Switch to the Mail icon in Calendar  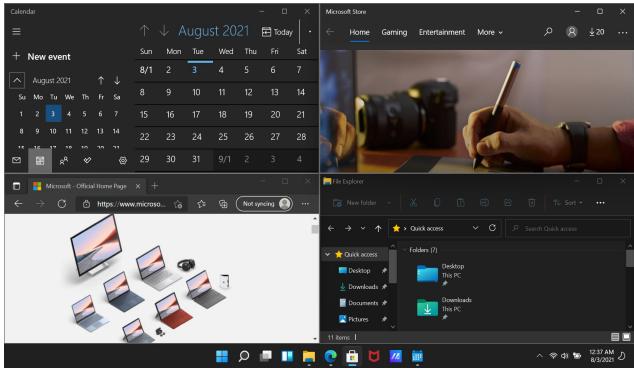point(16,161)
